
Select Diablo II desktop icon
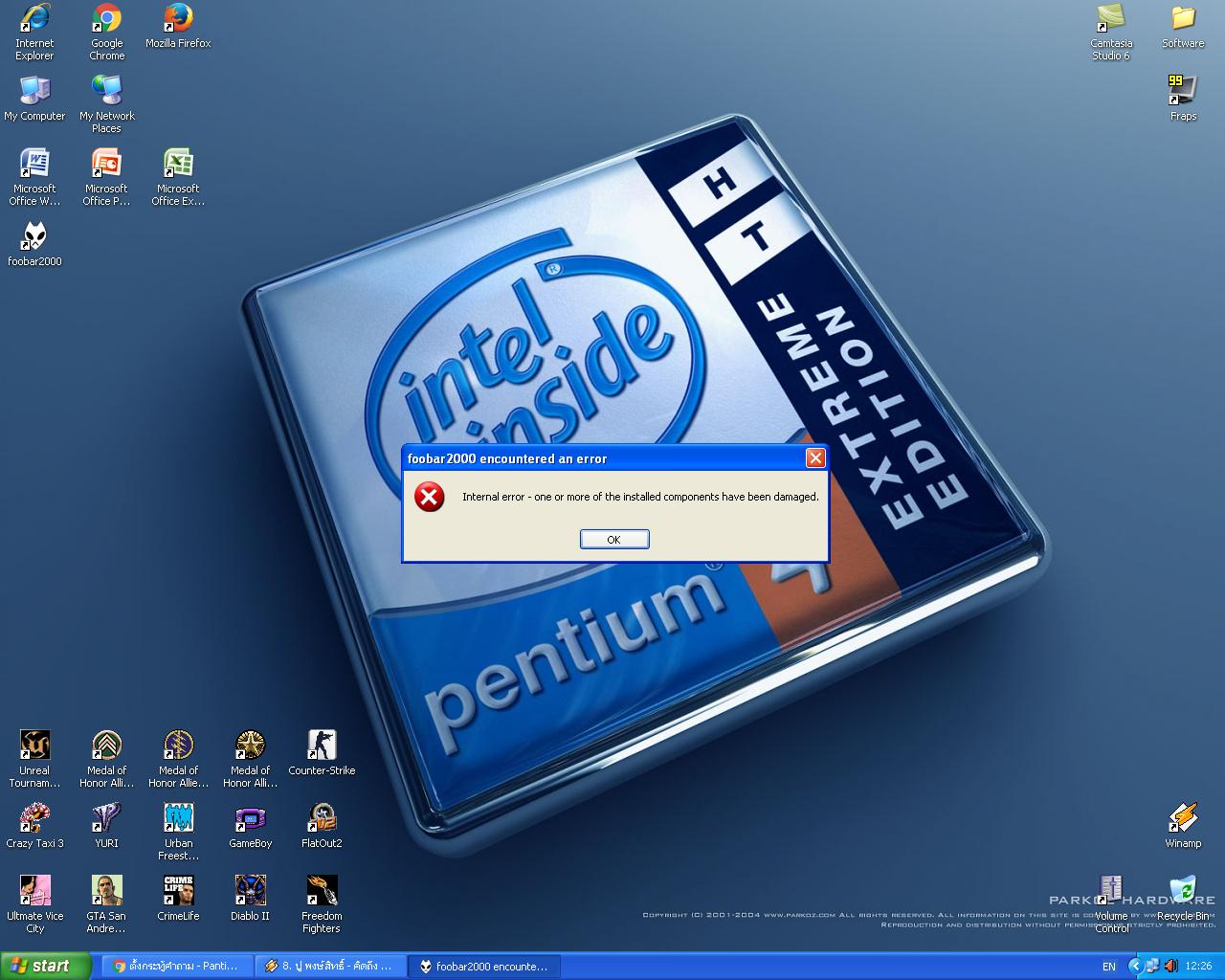click(x=250, y=899)
